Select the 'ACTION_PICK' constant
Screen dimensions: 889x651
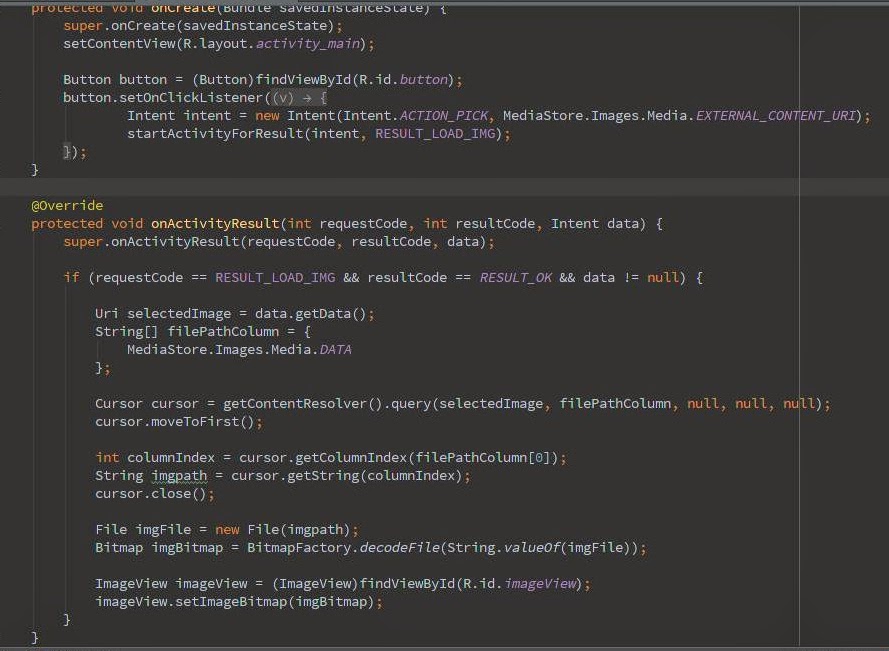(x=443, y=116)
